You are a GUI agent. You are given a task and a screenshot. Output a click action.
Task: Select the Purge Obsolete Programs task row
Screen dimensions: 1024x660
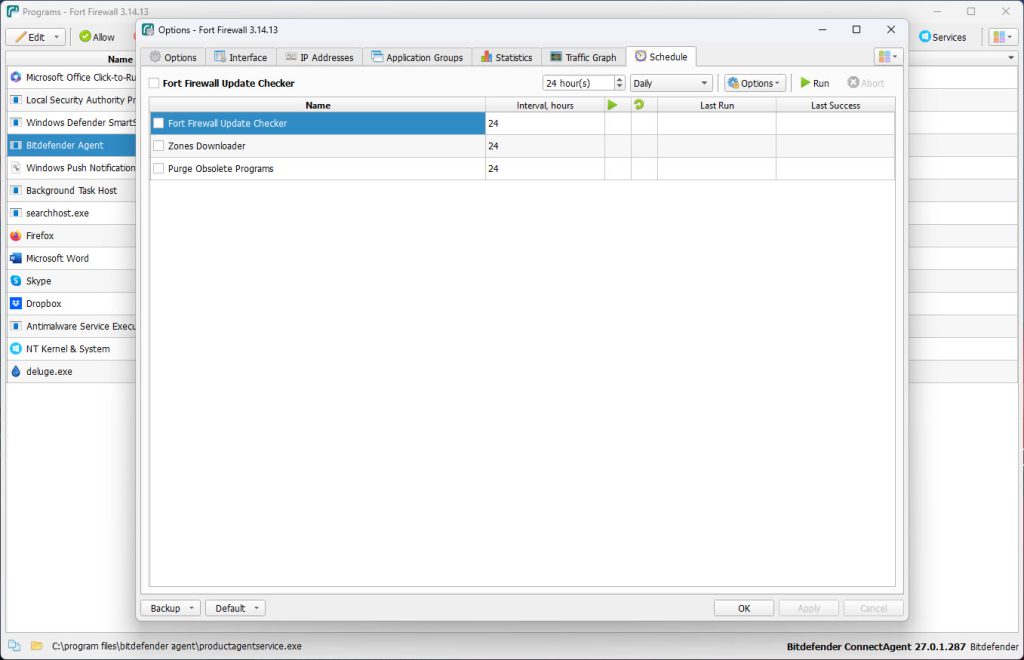(x=522, y=168)
